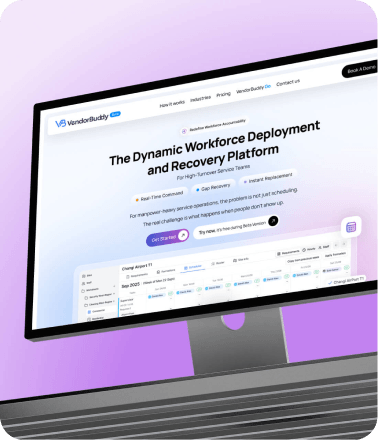378x440 pixels.
Task: Open the Contact us link
Action: [288, 82]
